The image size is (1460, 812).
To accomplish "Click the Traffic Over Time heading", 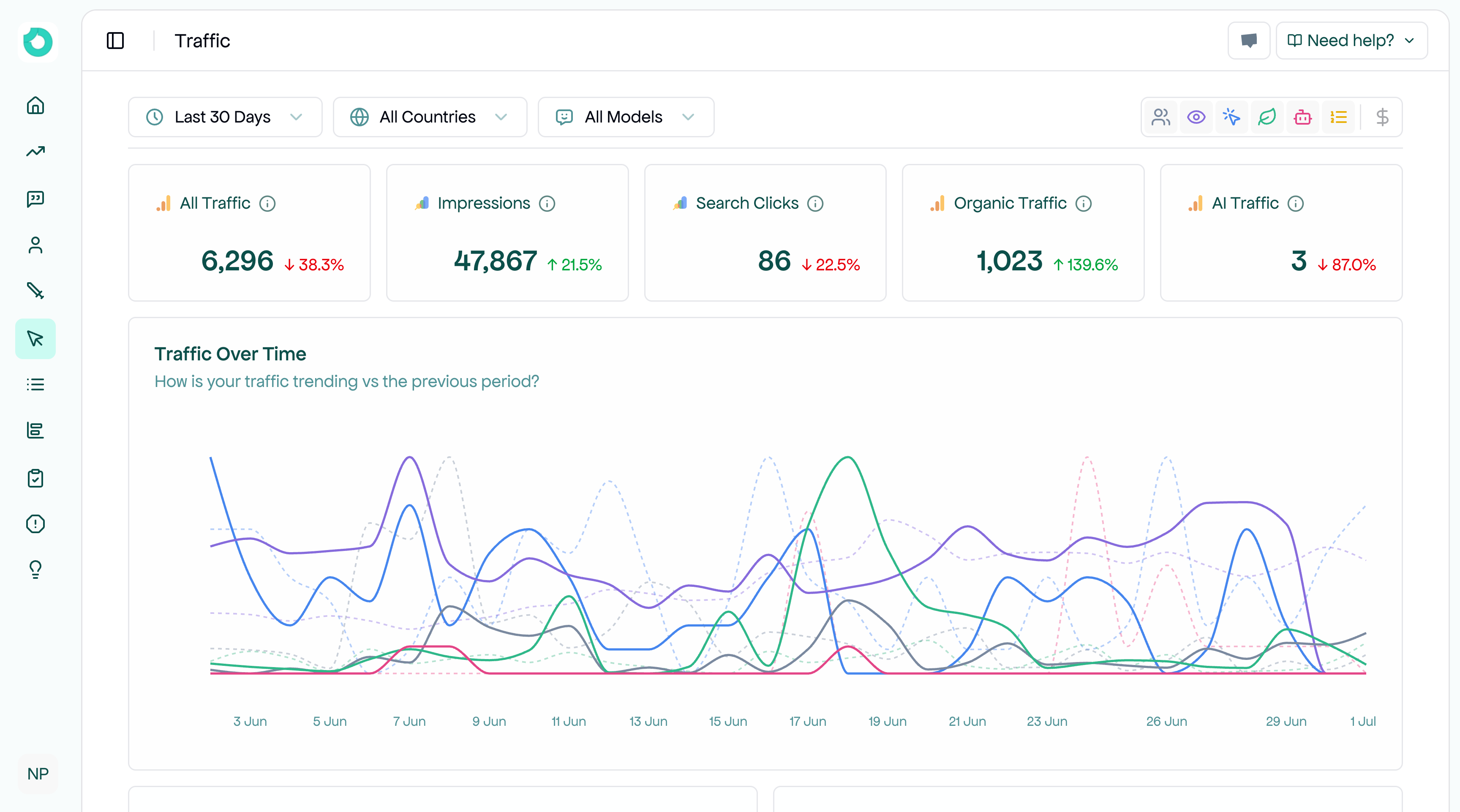I will click(230, 354).
